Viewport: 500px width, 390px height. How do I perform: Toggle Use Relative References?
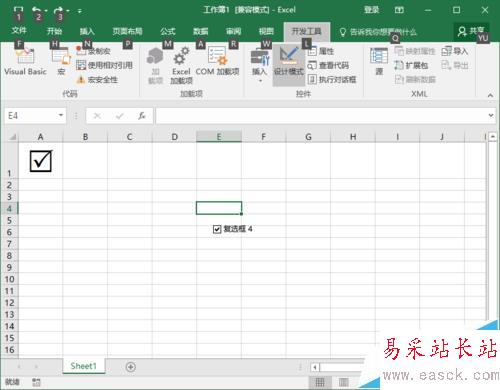pyautogui.click(x=104, y=65)
